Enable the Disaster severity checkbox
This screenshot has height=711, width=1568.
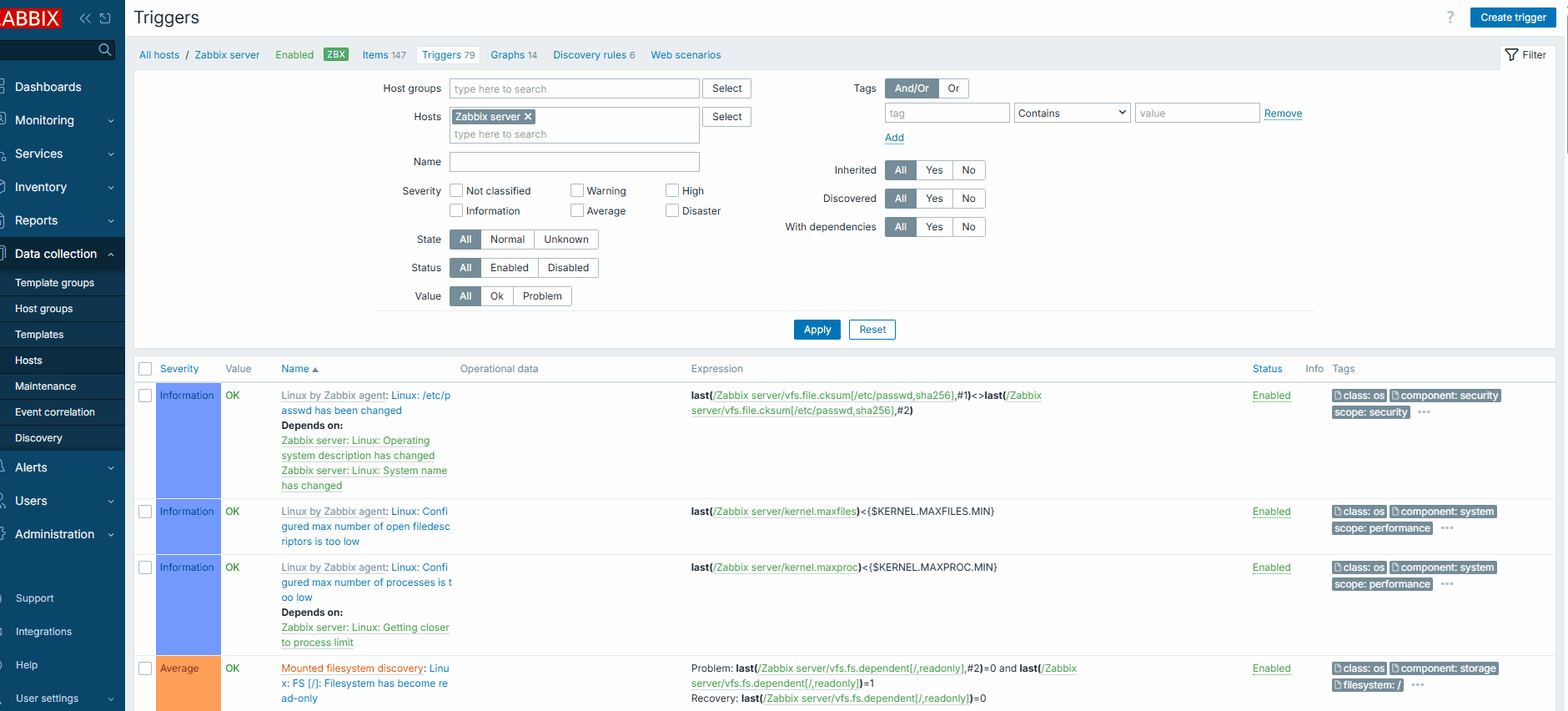click(x=672, y=211)
